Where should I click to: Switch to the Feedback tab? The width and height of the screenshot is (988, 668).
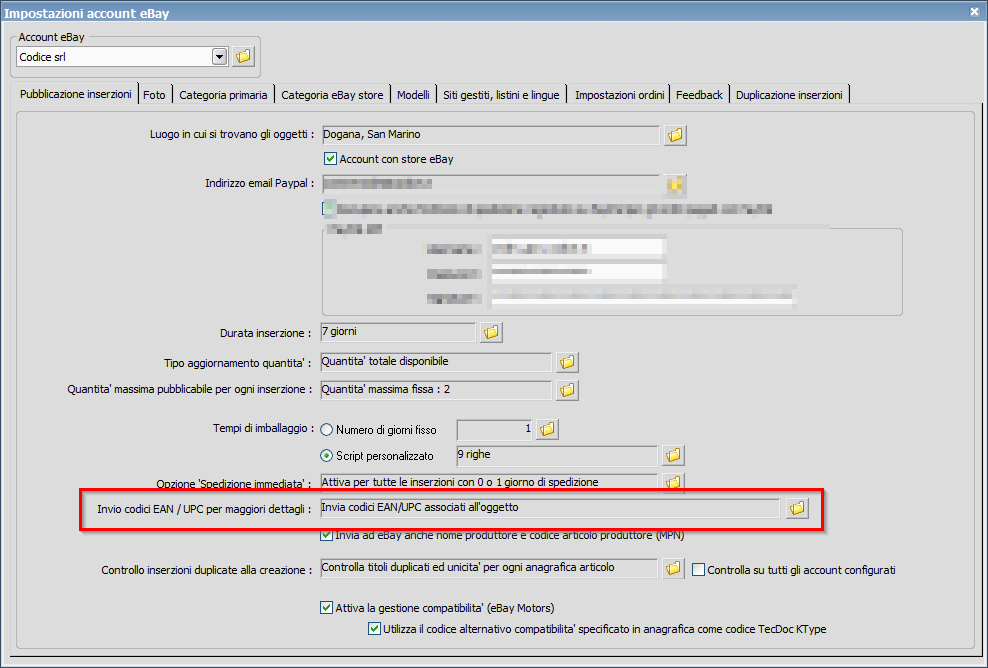(699, 95)
